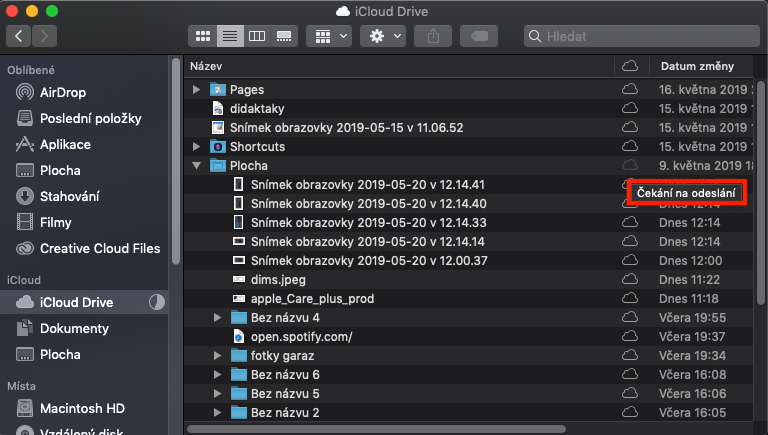Viewport: 768px width, 435px height.
Task: Click cloud status icon for dims.jpeg
Action: tap(630, 279)
